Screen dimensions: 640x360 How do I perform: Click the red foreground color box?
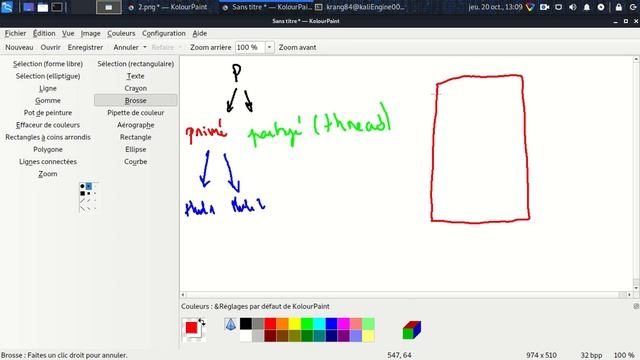pos(191,328)
